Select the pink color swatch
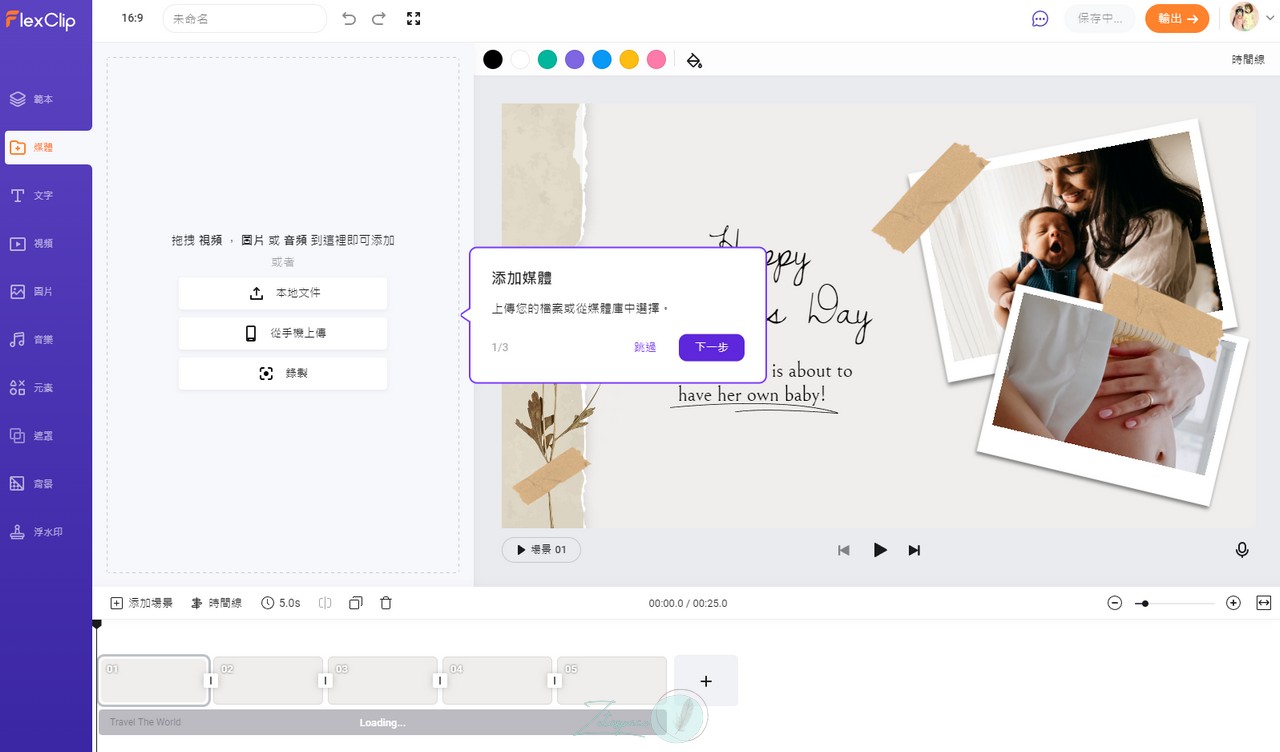Viewport: 1280px width, 752px height. (x=656, y=59)
